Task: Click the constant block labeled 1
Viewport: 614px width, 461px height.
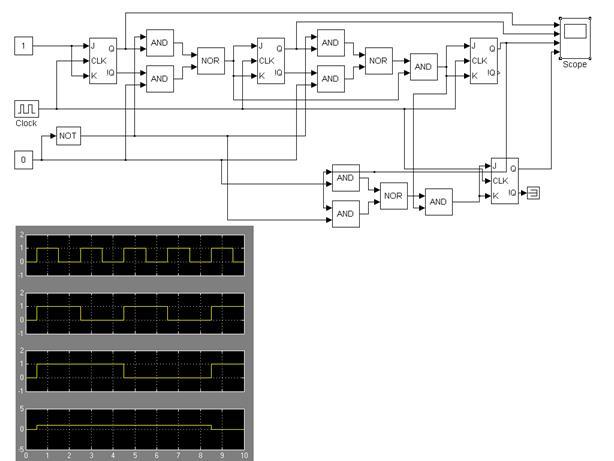Action: click(x=27, y=46)
